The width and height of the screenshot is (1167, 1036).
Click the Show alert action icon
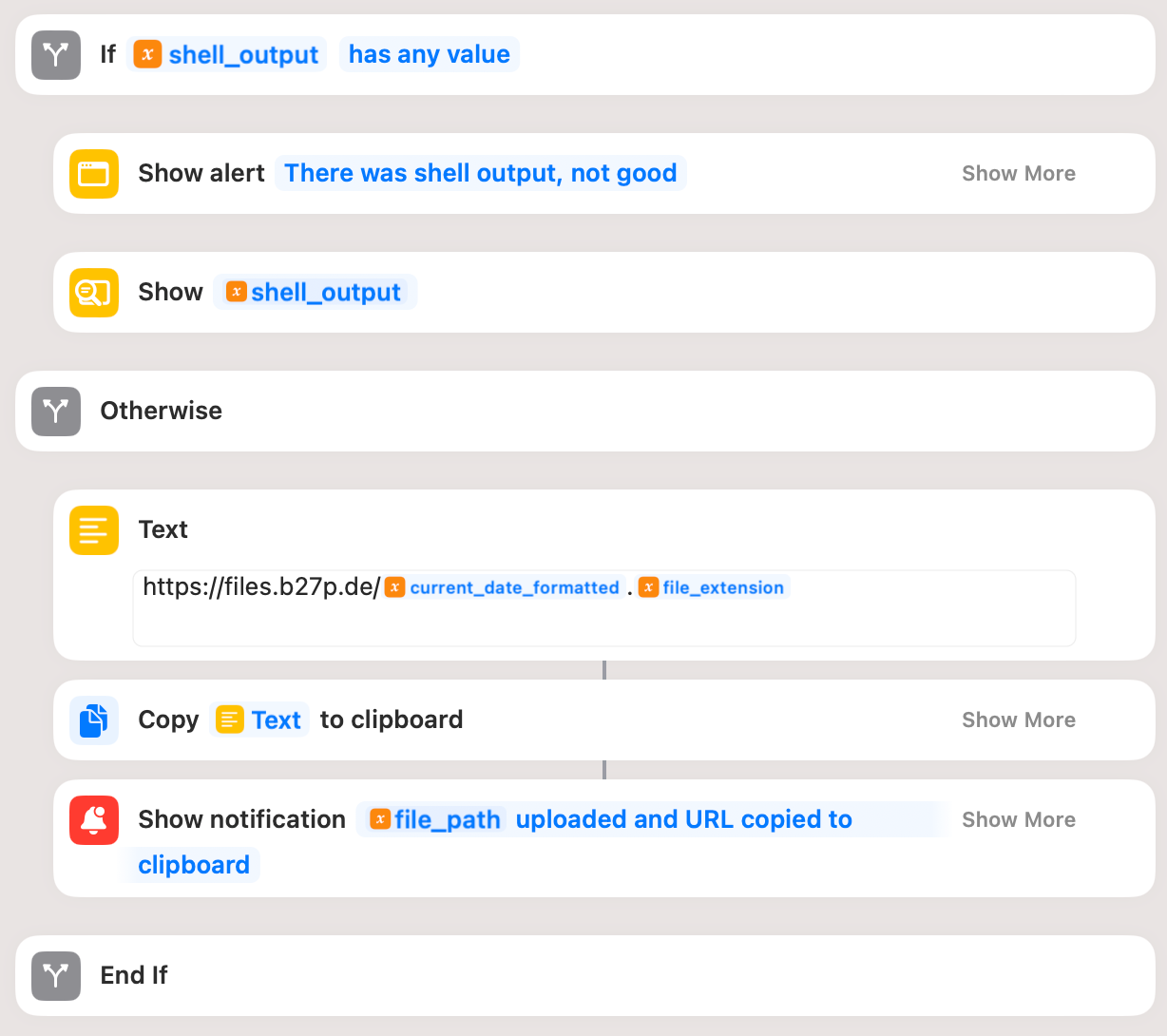pos(94,174)
